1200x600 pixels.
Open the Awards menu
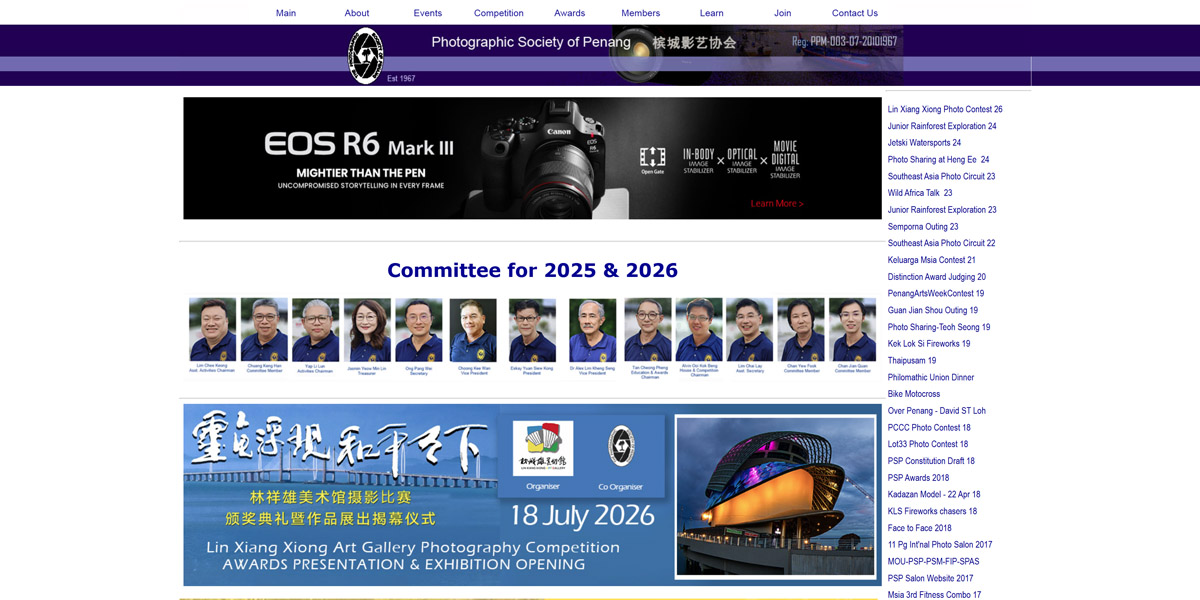[570, 13]
